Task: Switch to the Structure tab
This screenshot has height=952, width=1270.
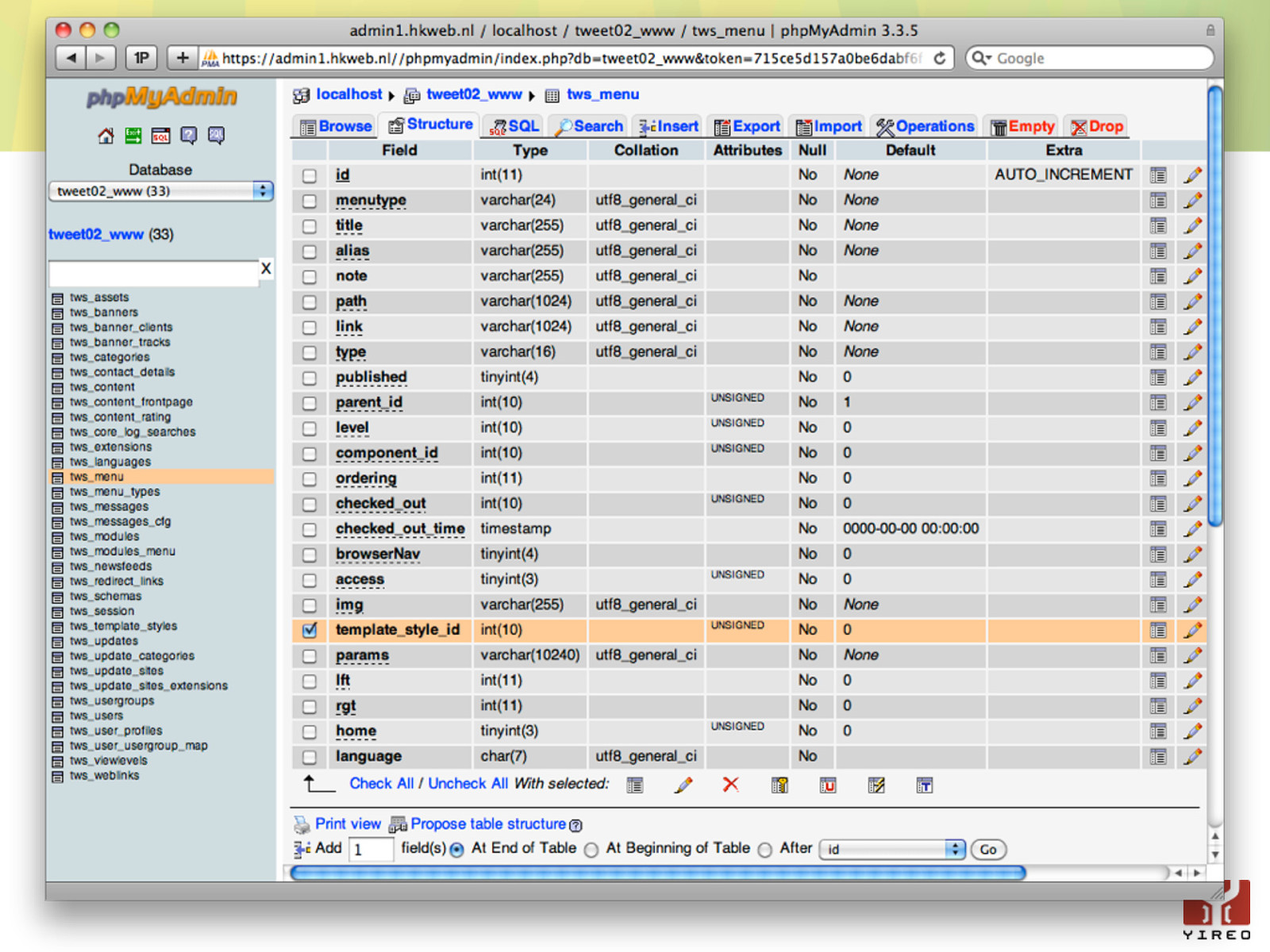Action: click(x=431, y=125)
